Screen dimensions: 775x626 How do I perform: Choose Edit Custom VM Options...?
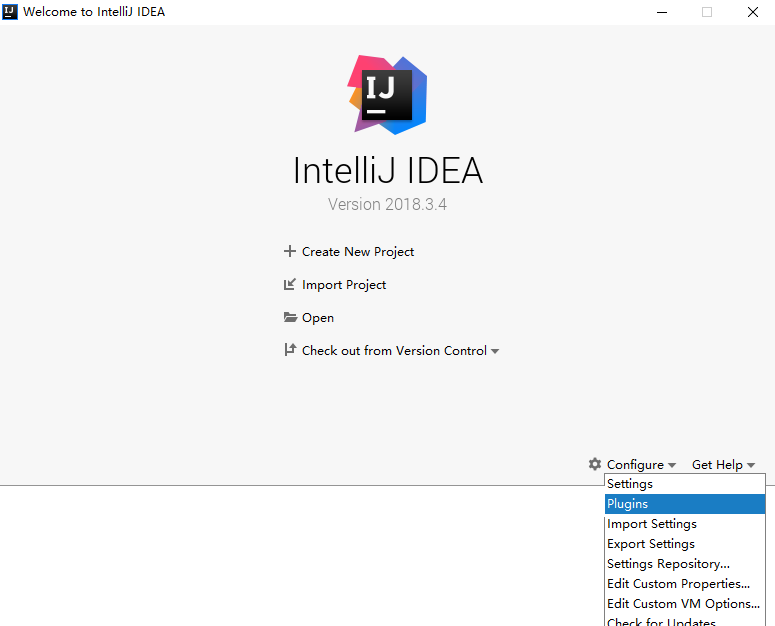(685, 604)
